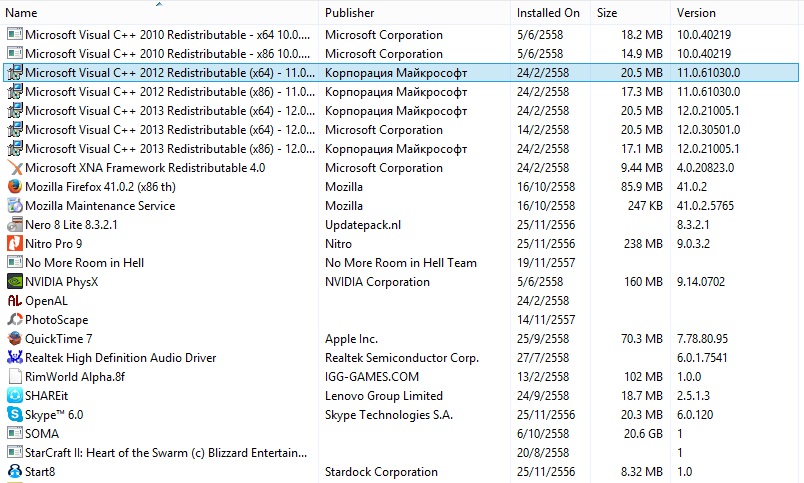Sort list by Name column header
The image size is (804, 483).
point(160,12)
